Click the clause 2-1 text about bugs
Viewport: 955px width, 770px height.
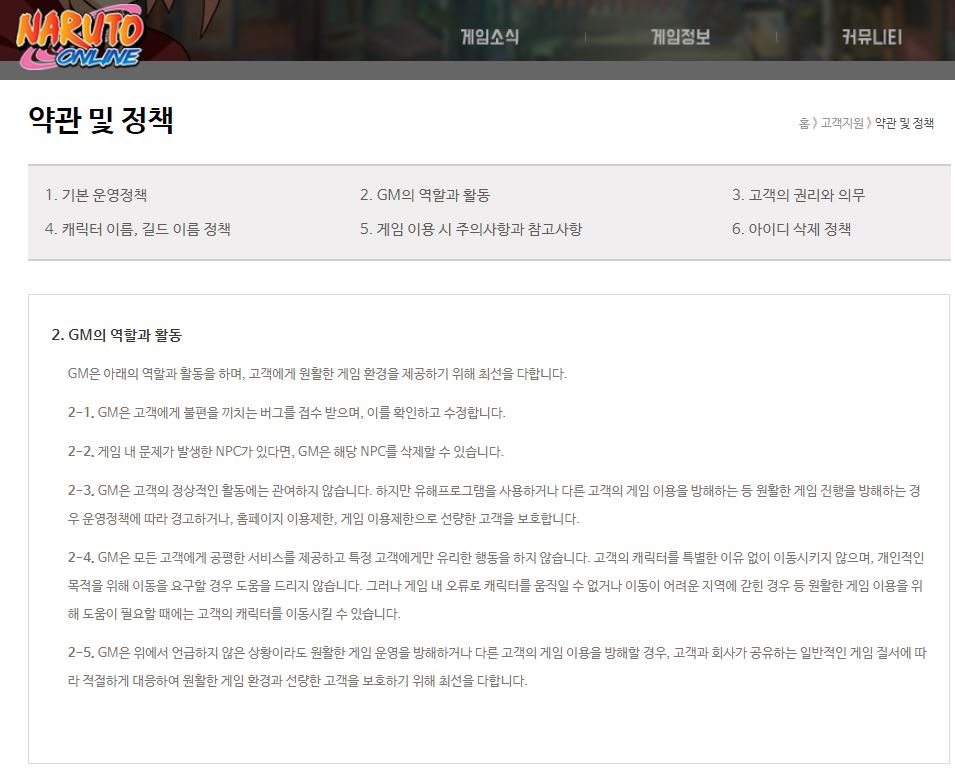coord(287,412)
